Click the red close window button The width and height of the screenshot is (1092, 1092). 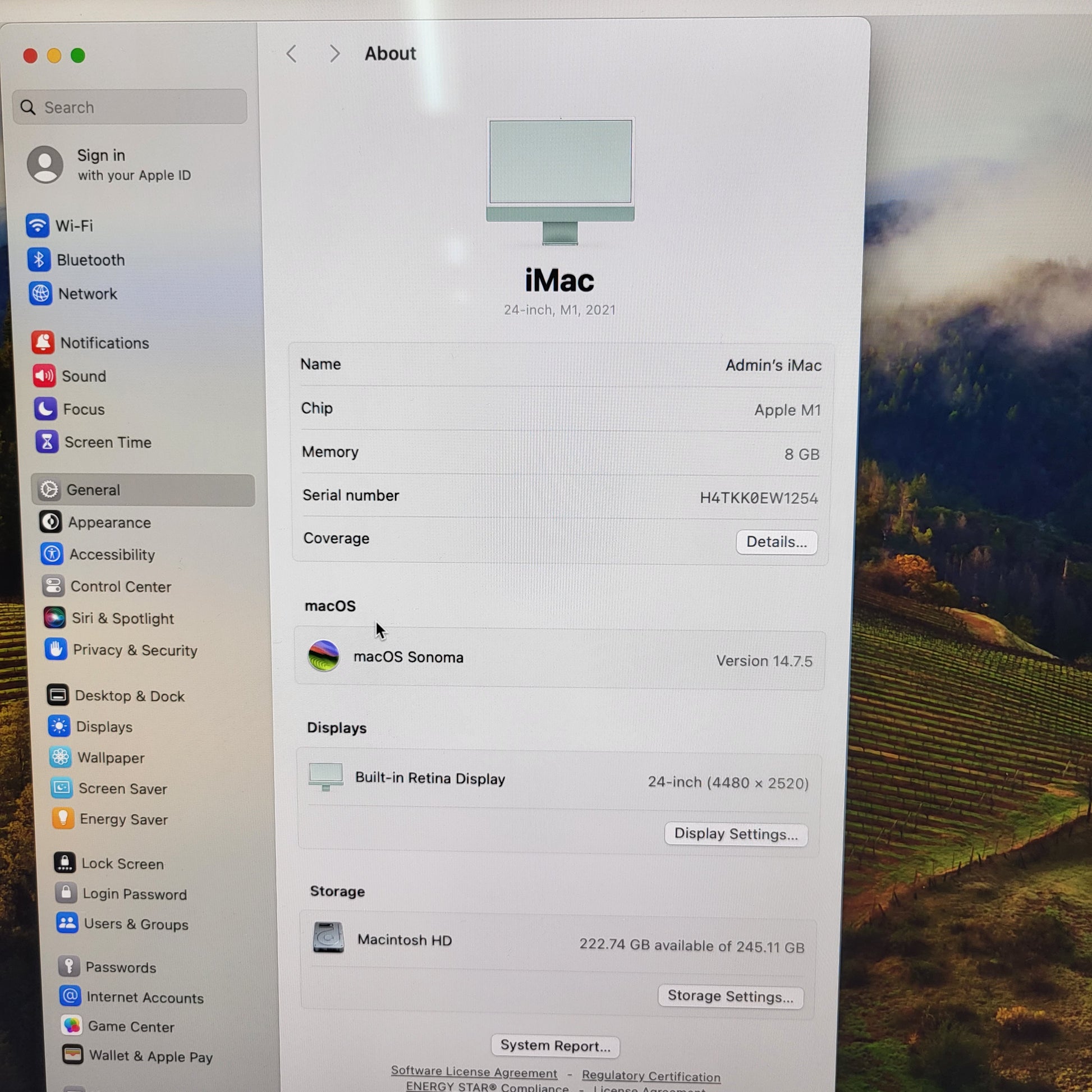[30, 56]
